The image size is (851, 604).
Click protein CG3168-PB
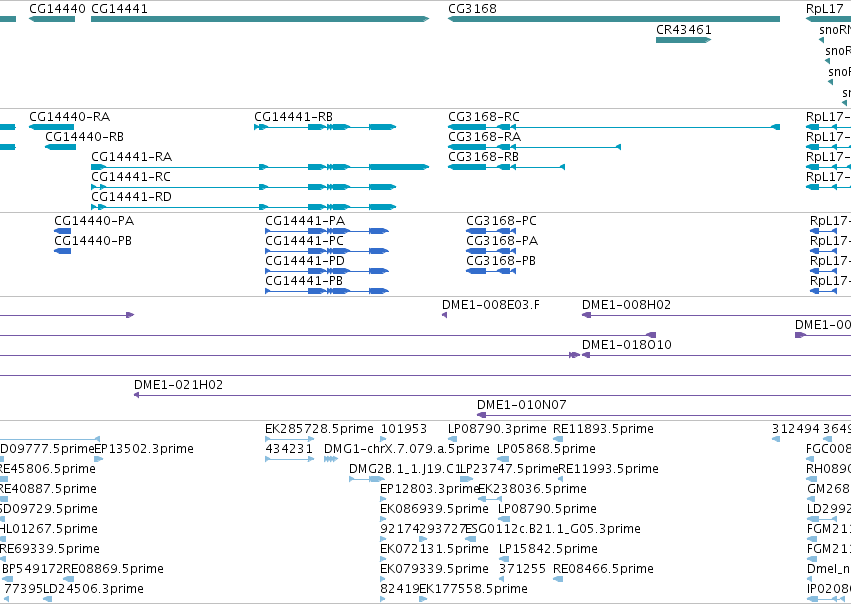tap(501, 260)
